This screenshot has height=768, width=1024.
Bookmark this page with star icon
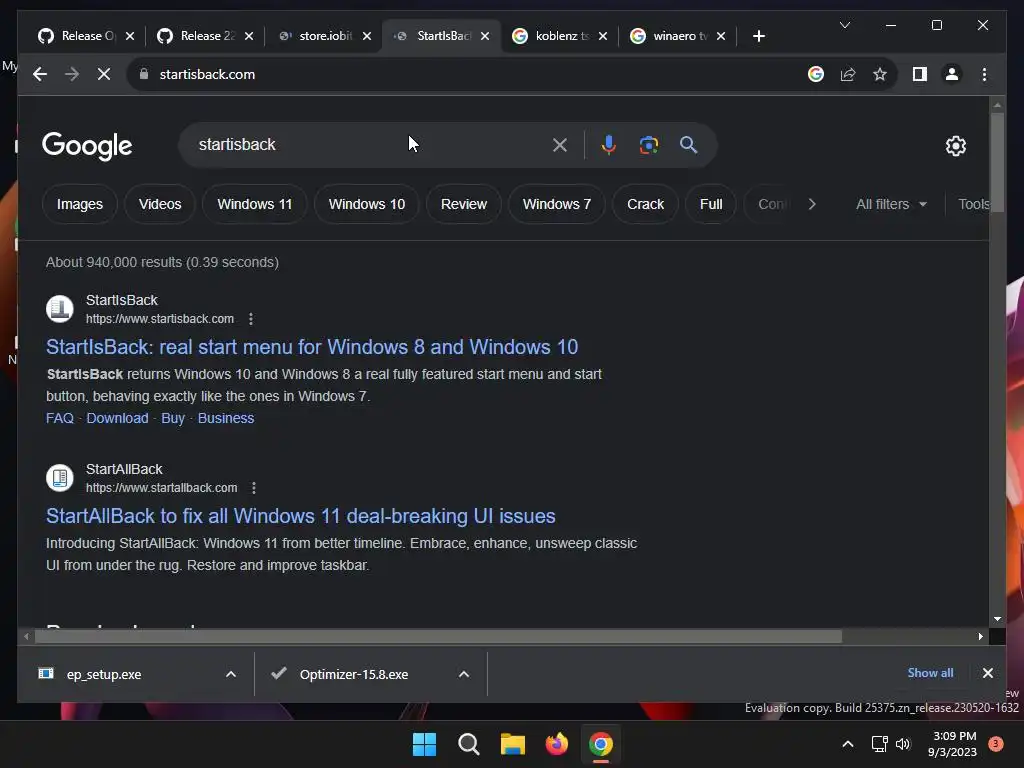[x=880, y=74]
